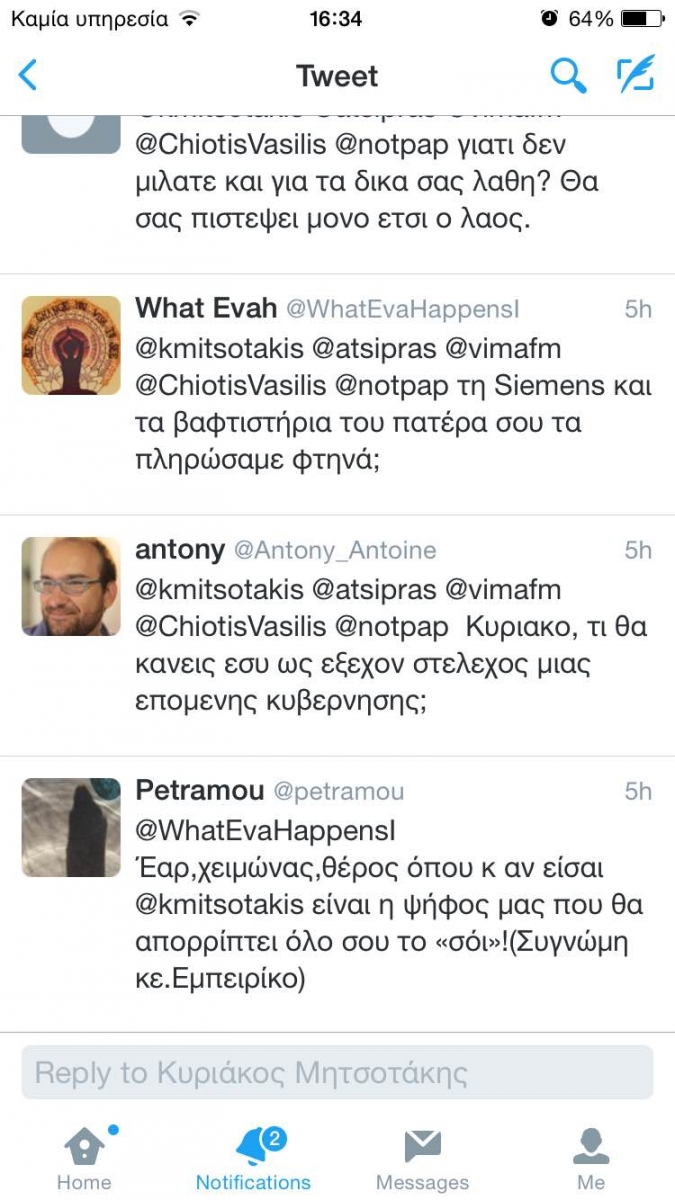
Task: Tap the alarm clock status icon
Action: 549,18
